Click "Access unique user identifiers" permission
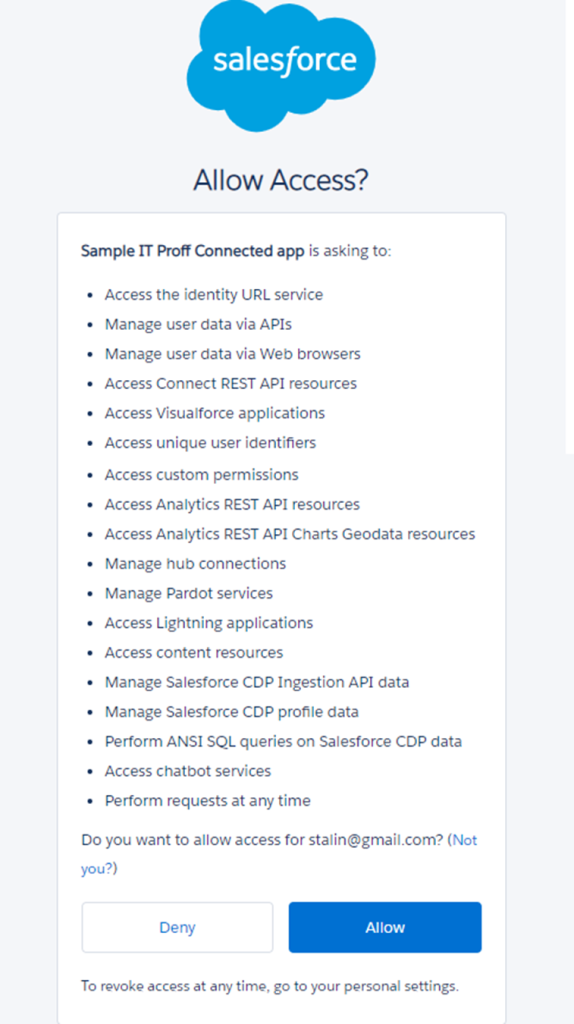The image size is (574, 1024). (210, 443)
